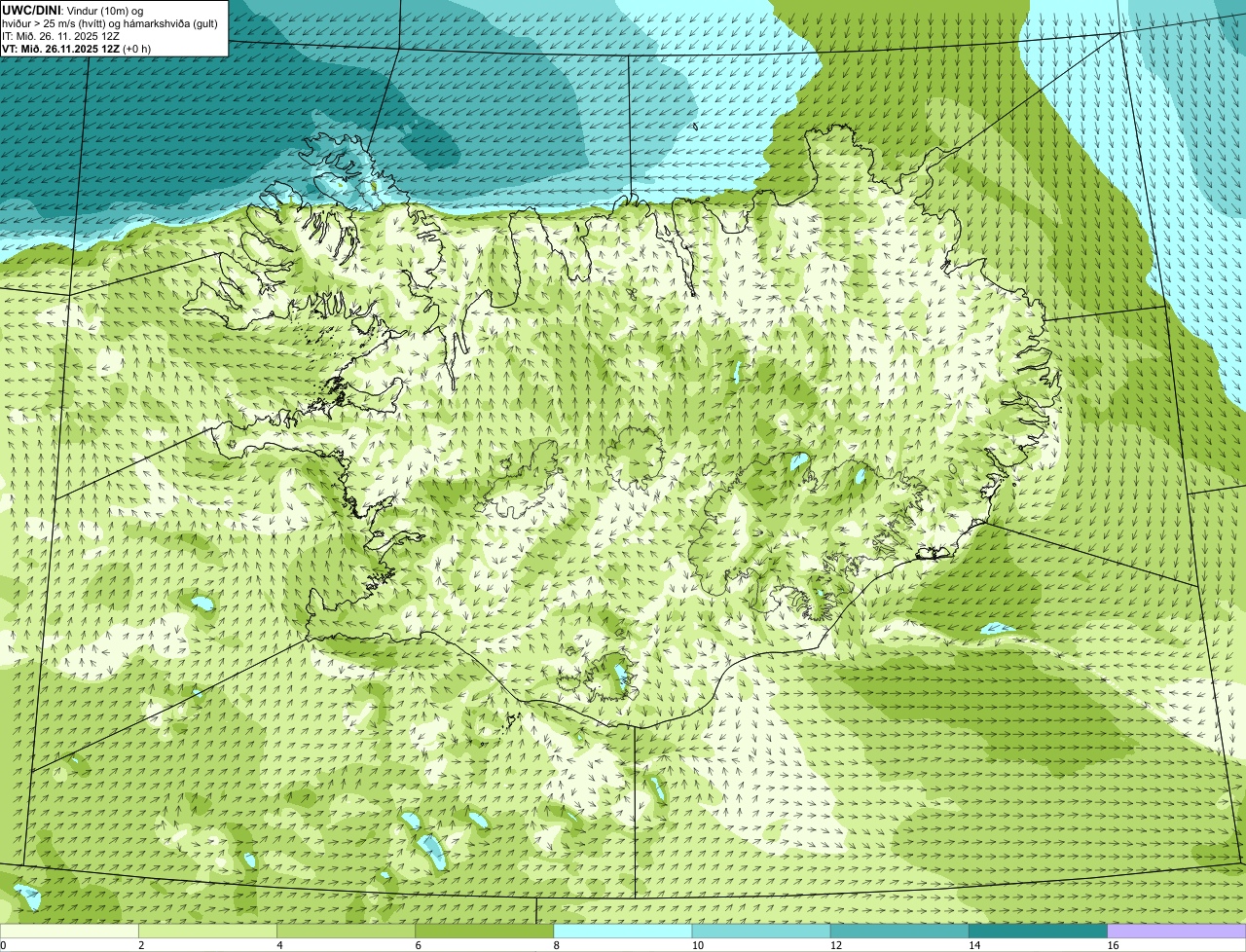Screen dimensions: 1246x952
Task: Click the title line 'UWC/DINI: Vindur (10m) og'
Action: click(x=72, y=10)
